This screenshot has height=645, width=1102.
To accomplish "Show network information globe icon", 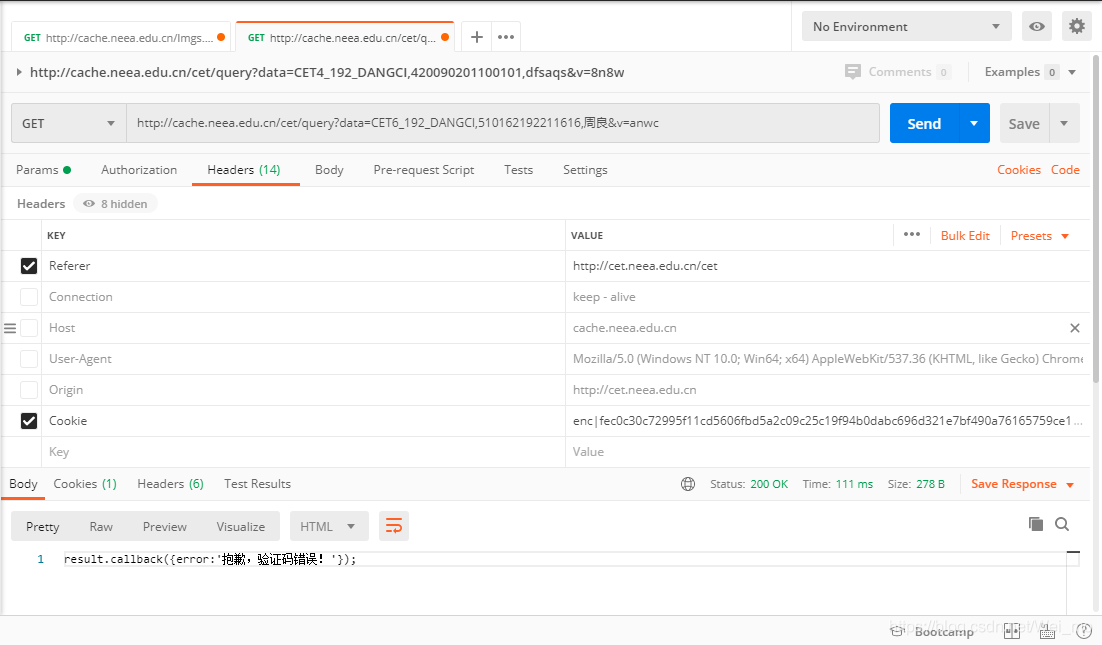I will pyautogui.click(x=688, y=484).
